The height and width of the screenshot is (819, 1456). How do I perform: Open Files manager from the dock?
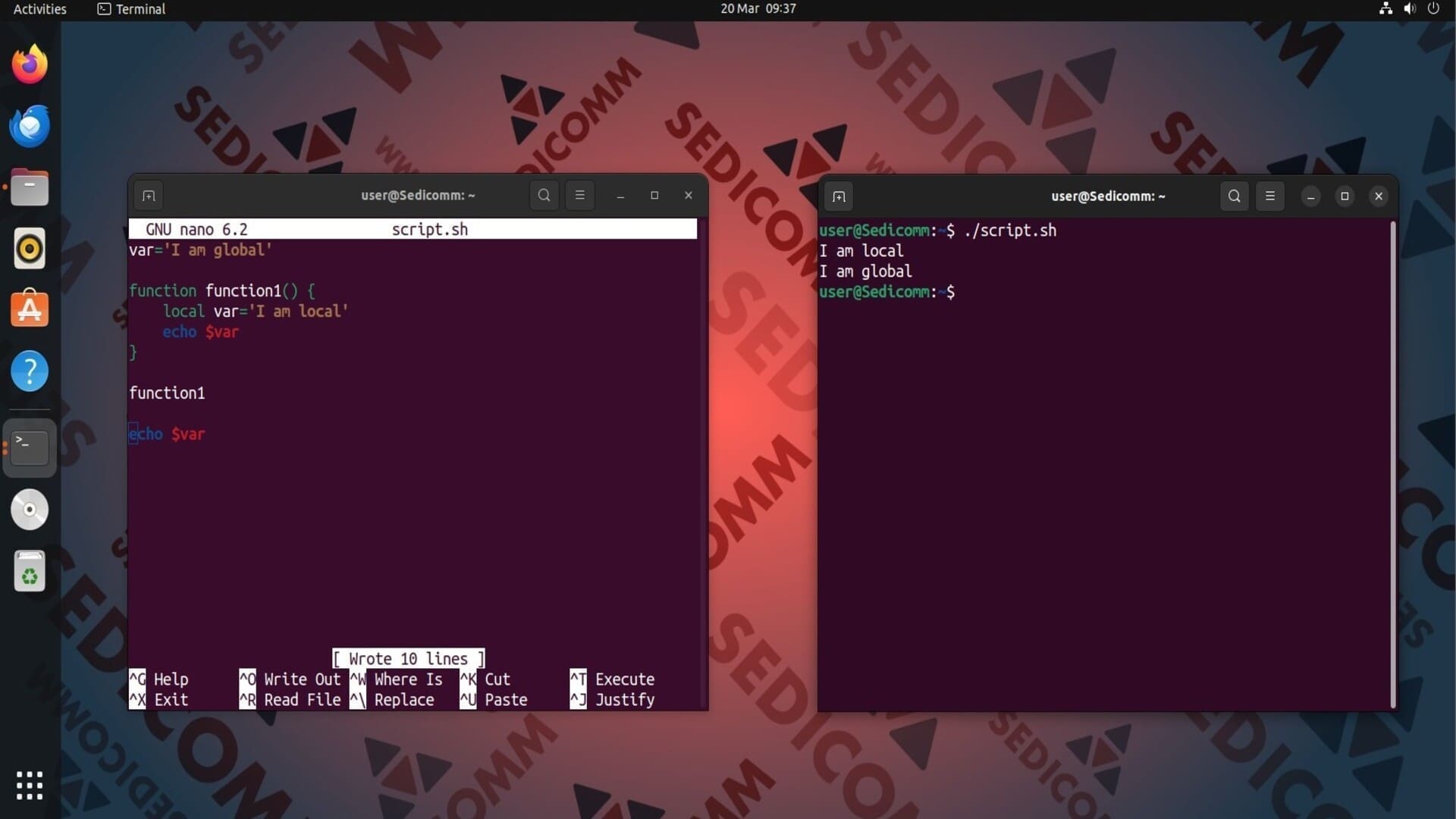pyautogui.click(x=30, y=187)
